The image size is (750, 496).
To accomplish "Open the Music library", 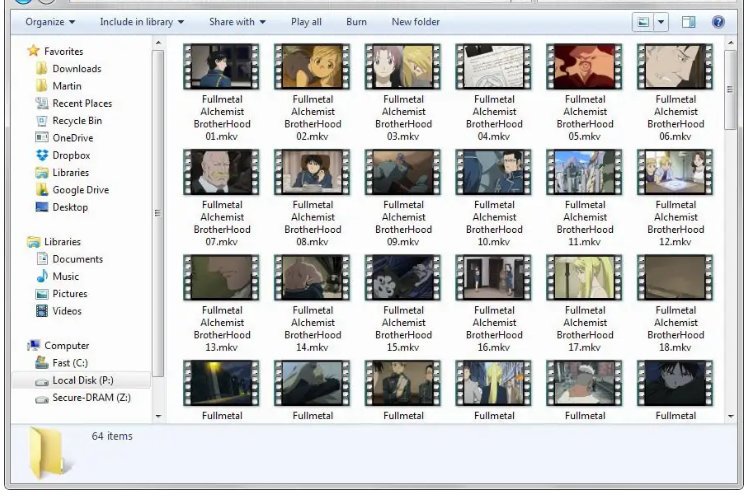I will coord(66,276).
